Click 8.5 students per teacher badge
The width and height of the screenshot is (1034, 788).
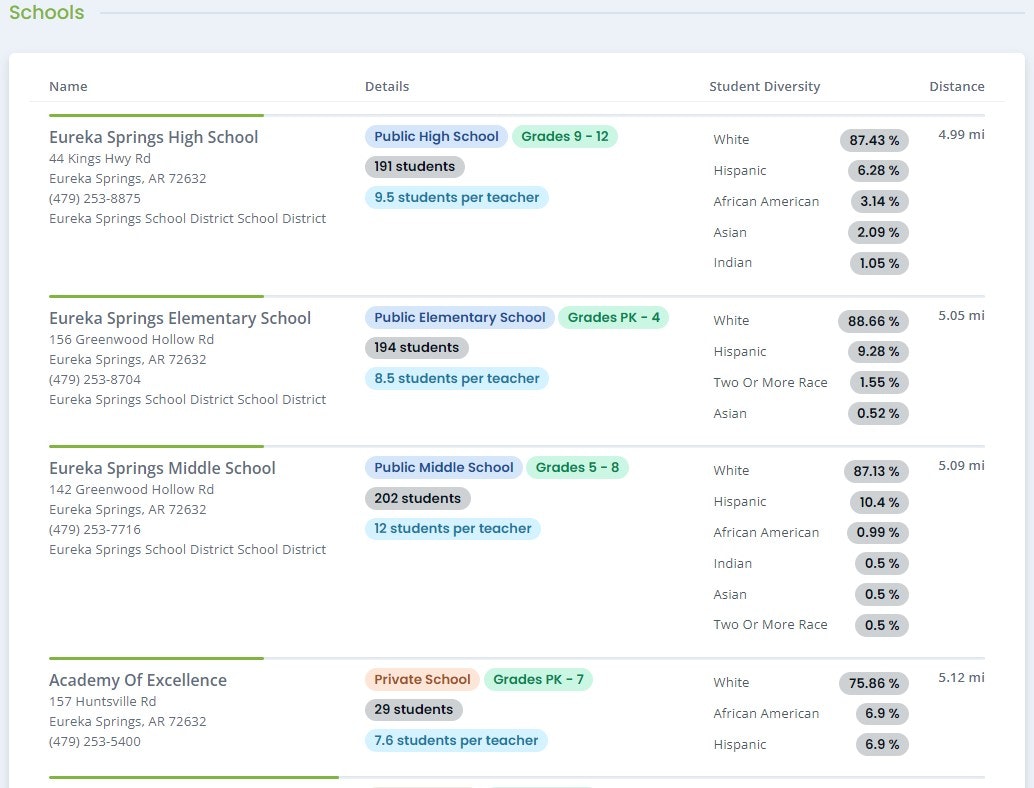(456, 379)
